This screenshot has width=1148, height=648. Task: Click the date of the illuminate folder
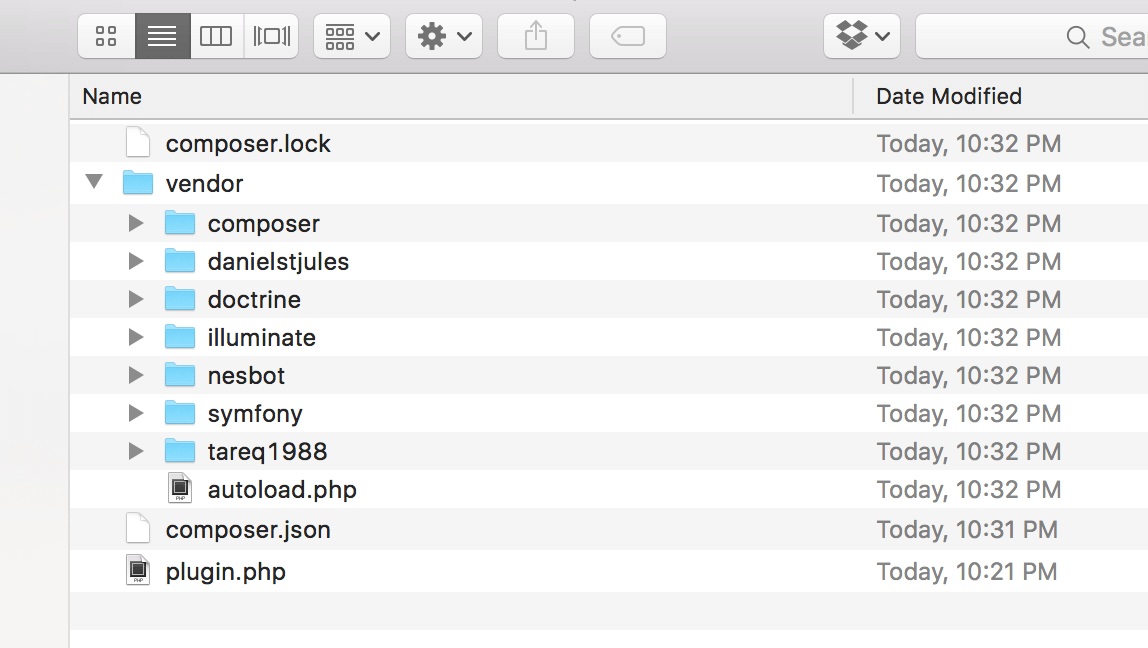point(969,338)
